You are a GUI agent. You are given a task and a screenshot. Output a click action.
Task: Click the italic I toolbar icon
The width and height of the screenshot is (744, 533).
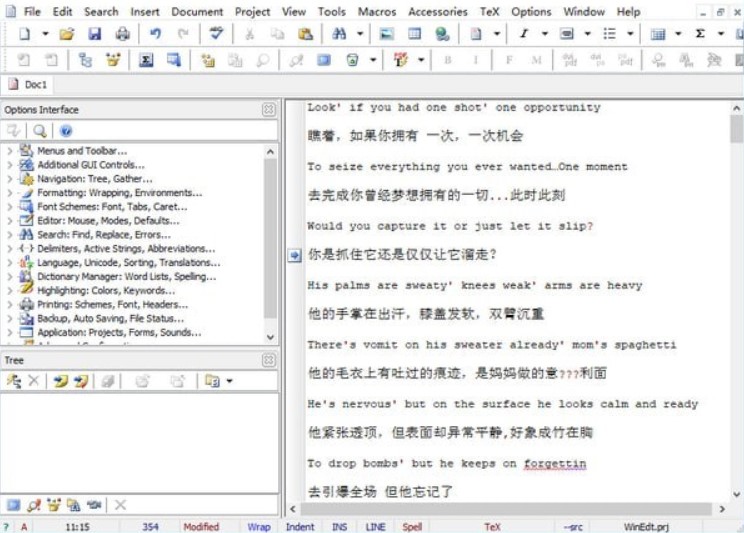tap(524, 33)
